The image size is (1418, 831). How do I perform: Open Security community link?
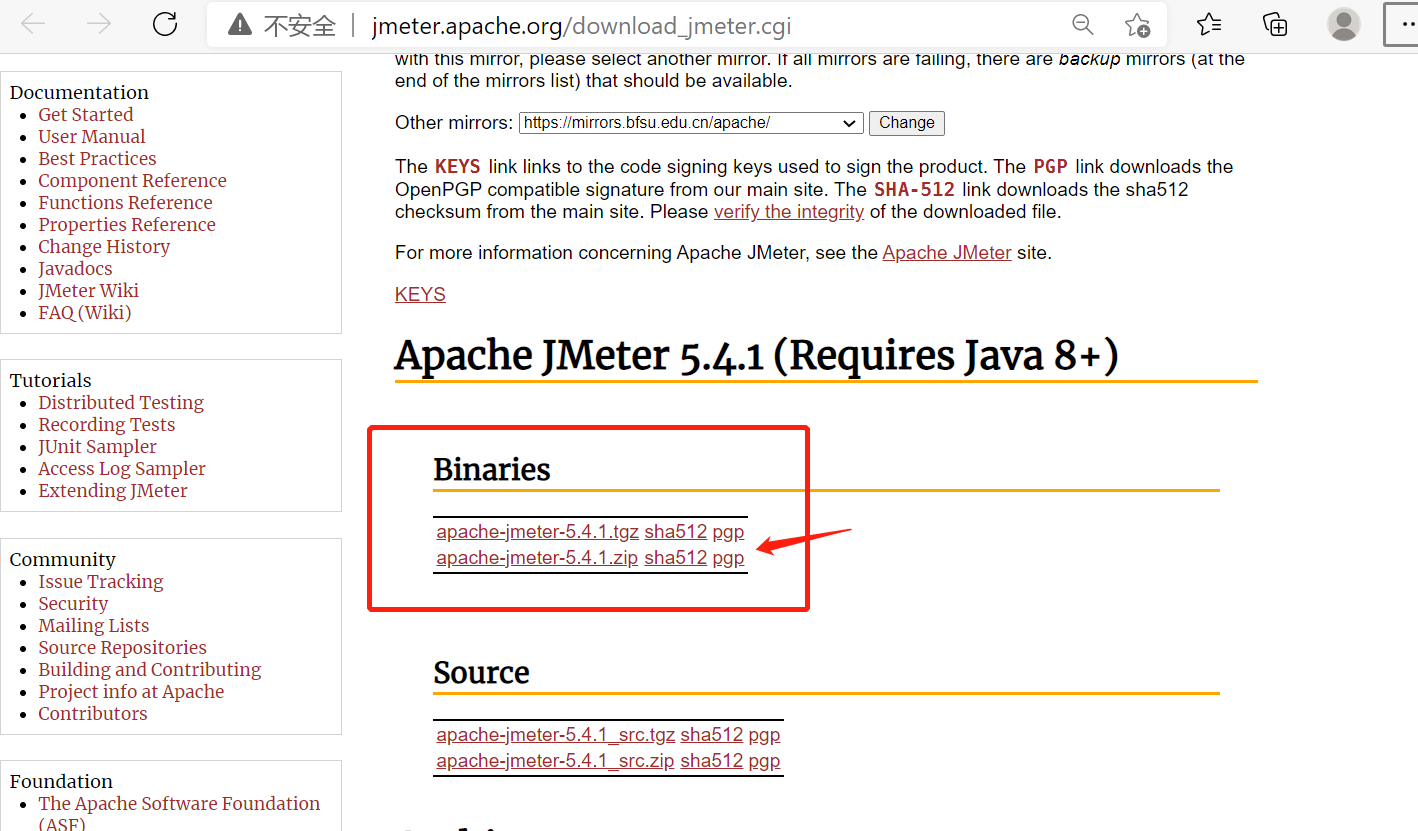point(73,604)
